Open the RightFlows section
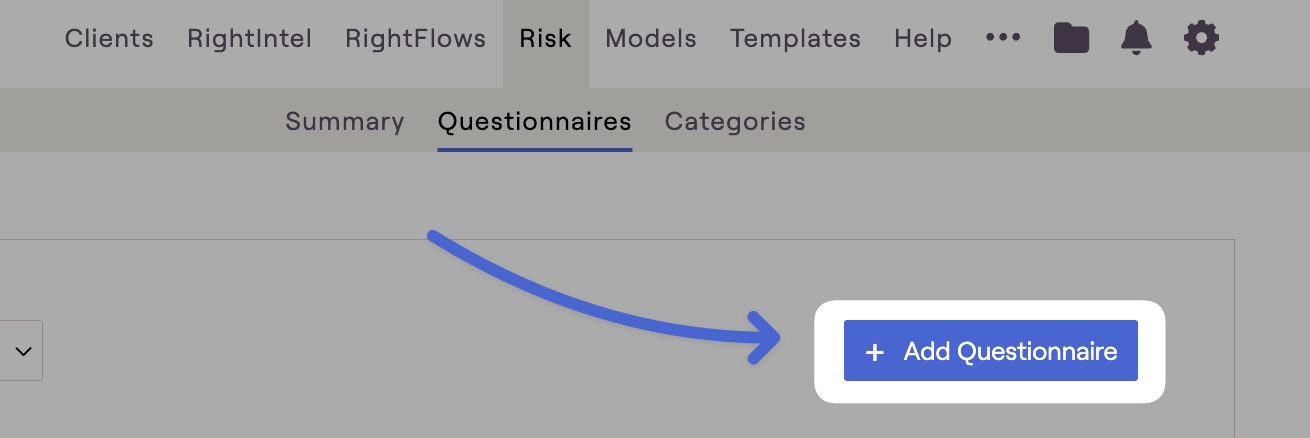Image resolution: width=1310 pixels, height=438 pixels. point(415,39)
